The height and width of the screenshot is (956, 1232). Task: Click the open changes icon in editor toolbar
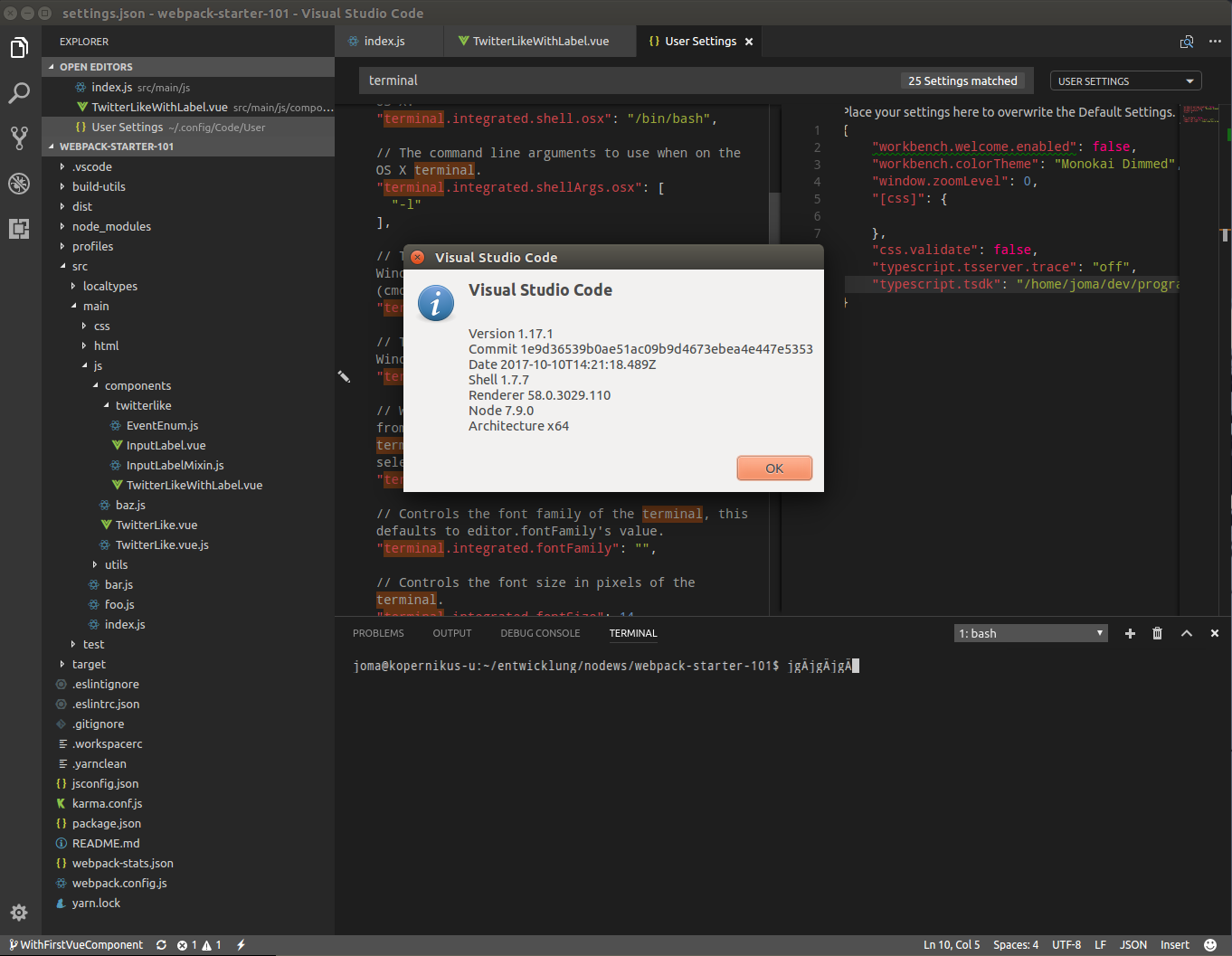(x=1187, y=42)
